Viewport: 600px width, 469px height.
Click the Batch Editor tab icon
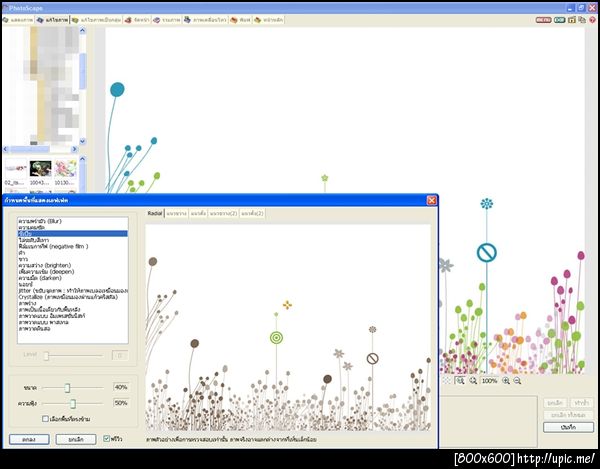[x=75, y=20]
